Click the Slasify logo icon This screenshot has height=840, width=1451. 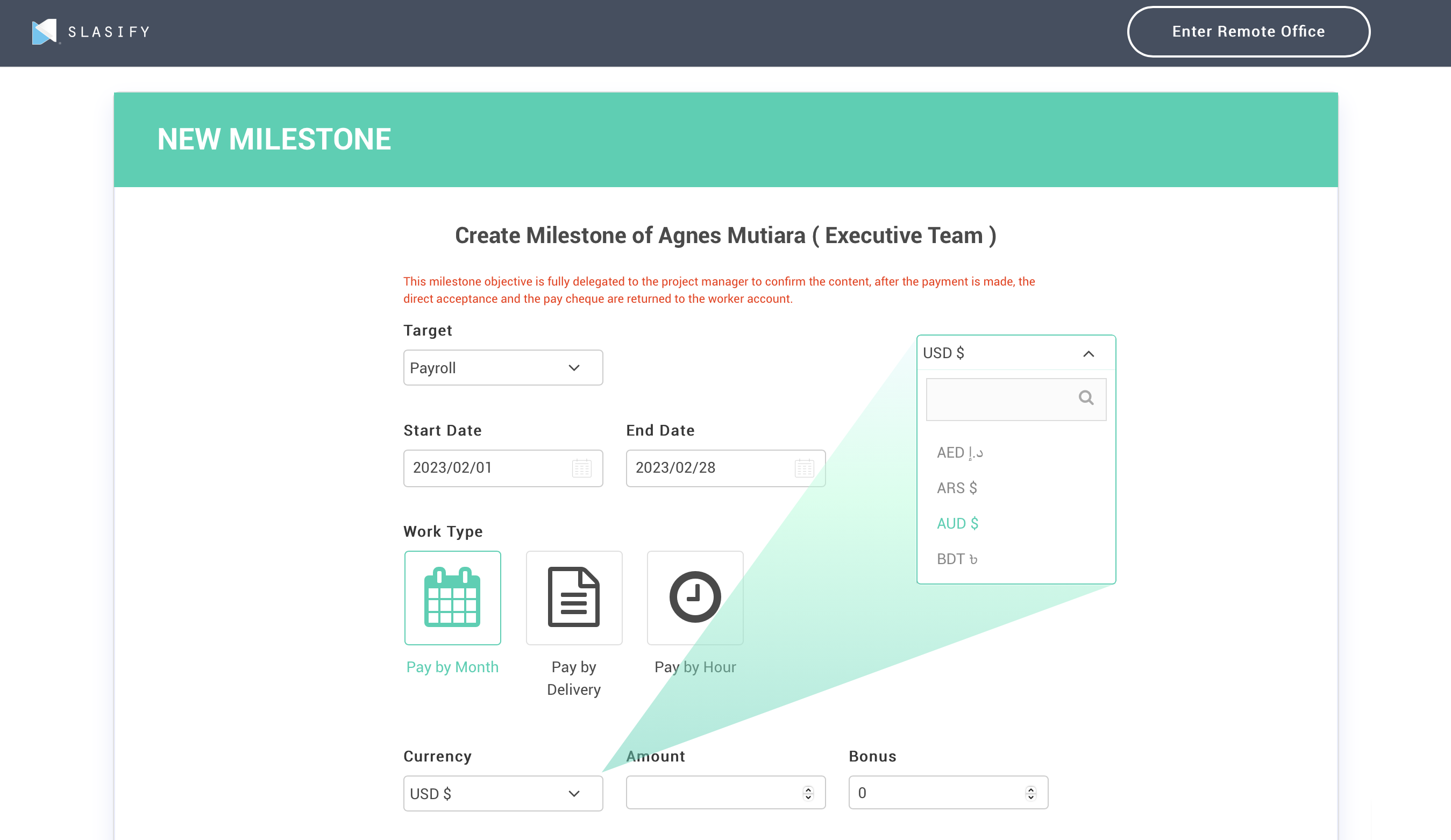(44, 32)
